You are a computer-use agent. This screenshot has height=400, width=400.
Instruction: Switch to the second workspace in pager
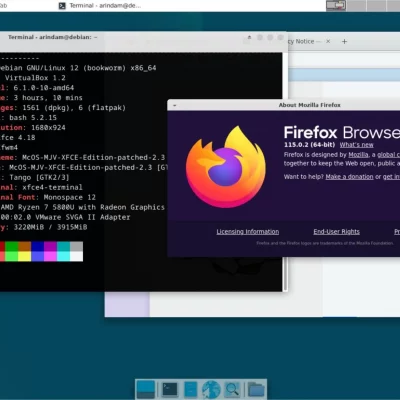click(357, 5)
